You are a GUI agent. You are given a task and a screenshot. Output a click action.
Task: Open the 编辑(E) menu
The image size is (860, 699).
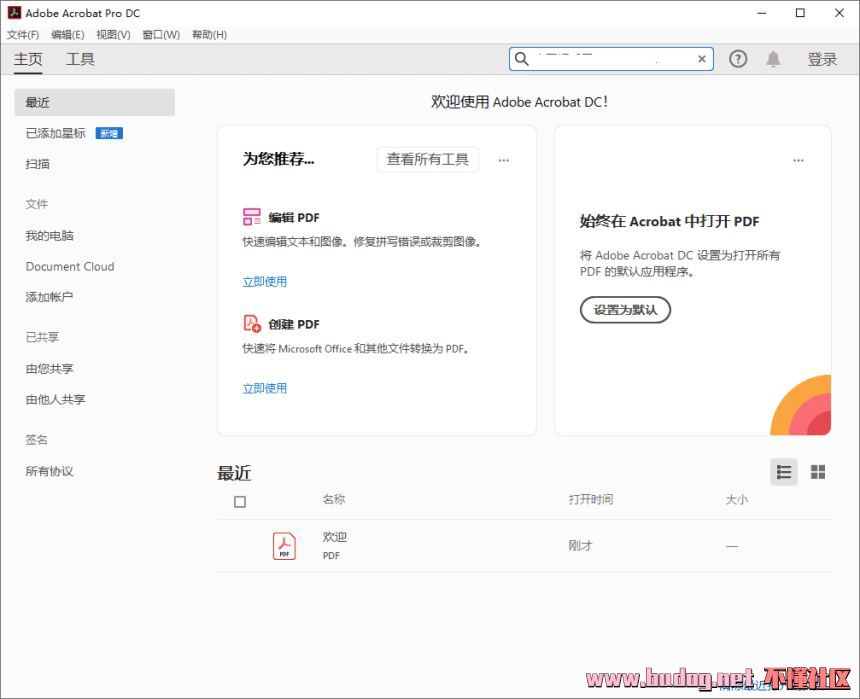pyautogui.click(x=67, y=35)
